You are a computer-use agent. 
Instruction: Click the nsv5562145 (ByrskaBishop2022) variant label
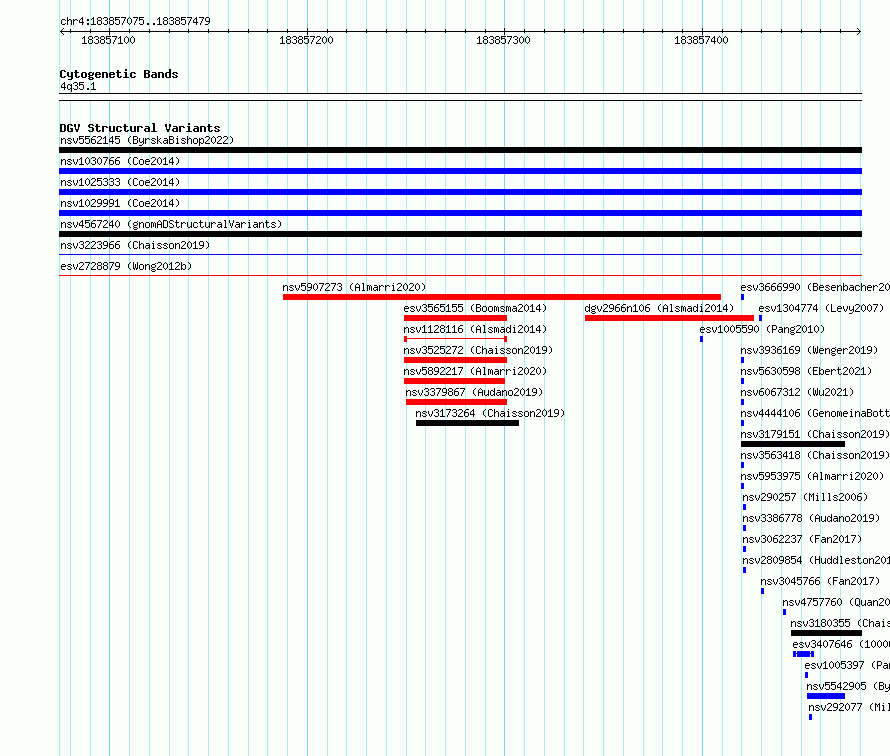click(x=147, y=140)
